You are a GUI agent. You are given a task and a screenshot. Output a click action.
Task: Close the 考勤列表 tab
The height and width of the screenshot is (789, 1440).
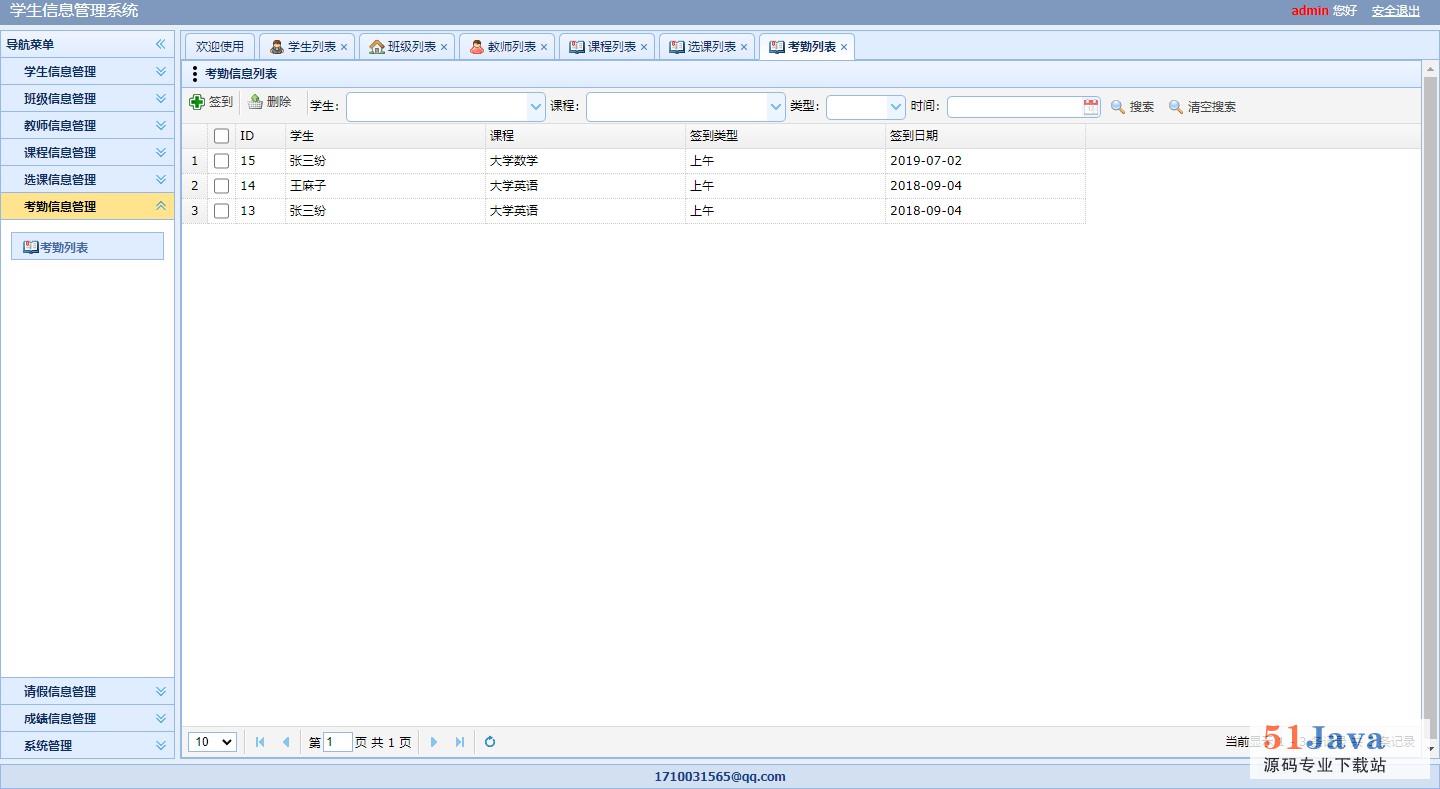[x=844, y=47]
